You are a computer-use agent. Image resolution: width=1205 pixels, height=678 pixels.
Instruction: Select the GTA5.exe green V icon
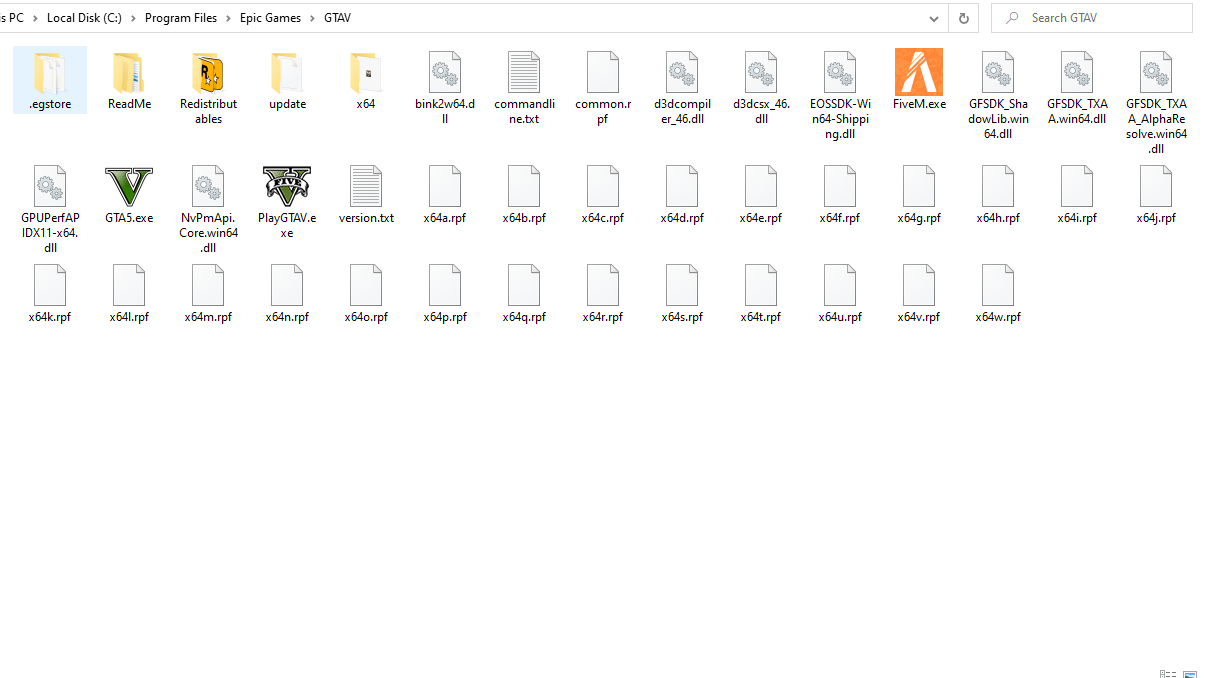tap(129, 194)
